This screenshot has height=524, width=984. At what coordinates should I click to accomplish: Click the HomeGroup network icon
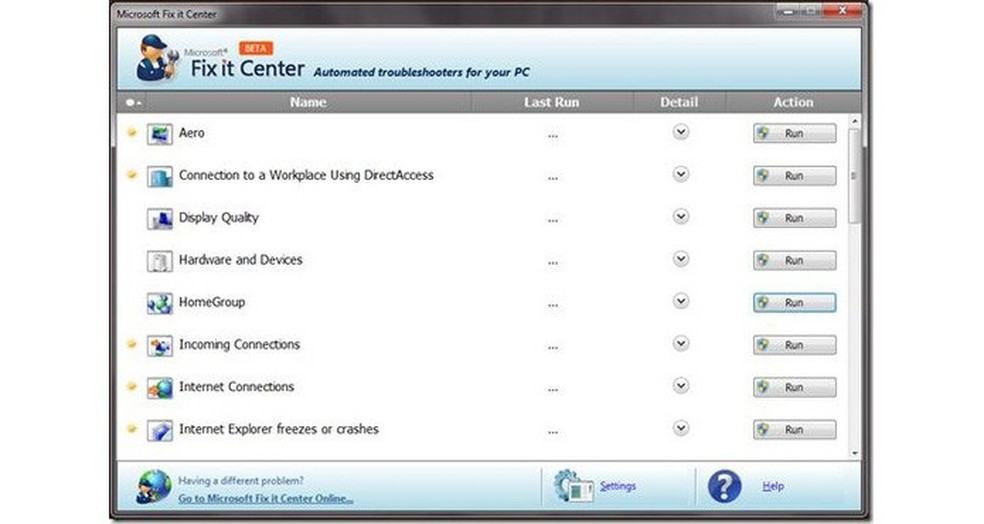(x=159, y=303)
